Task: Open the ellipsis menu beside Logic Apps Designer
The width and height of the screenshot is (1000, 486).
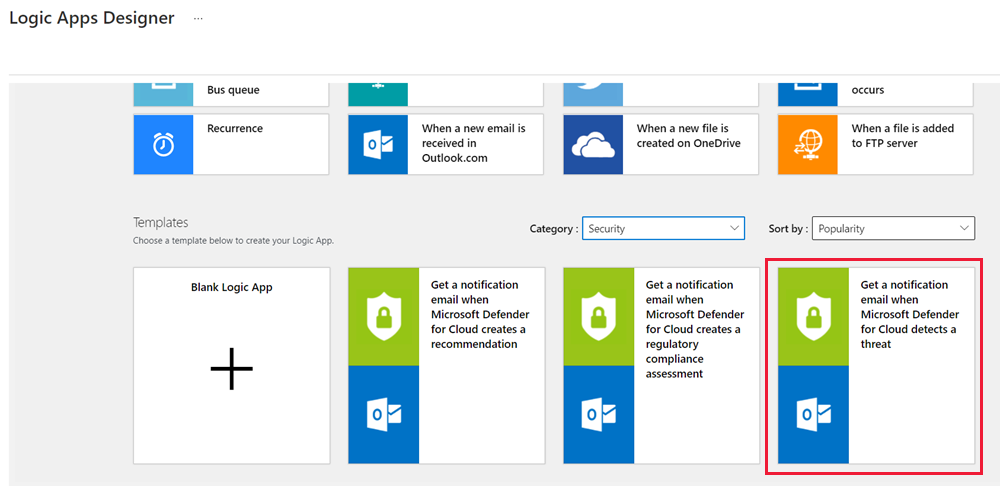Action: [198, 19]
